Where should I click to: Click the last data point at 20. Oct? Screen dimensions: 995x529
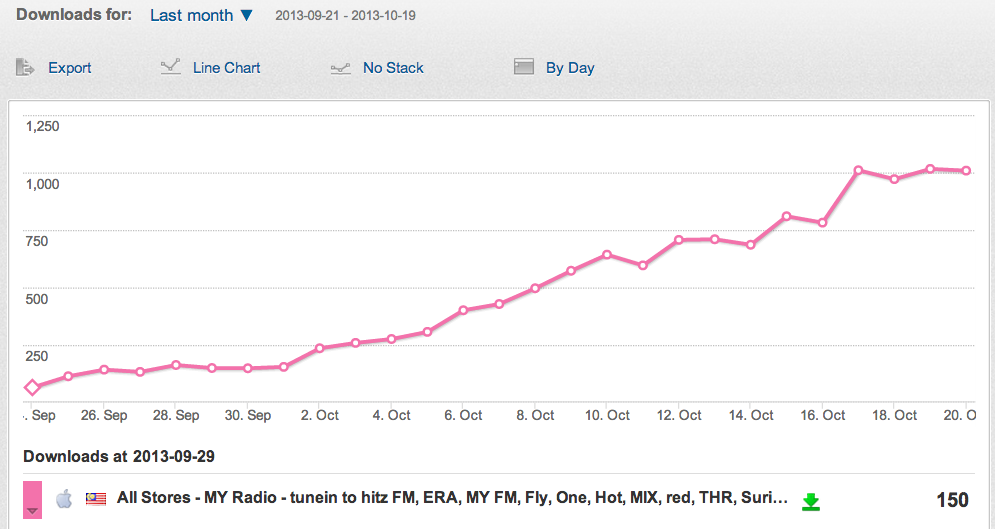coord(966,171)
